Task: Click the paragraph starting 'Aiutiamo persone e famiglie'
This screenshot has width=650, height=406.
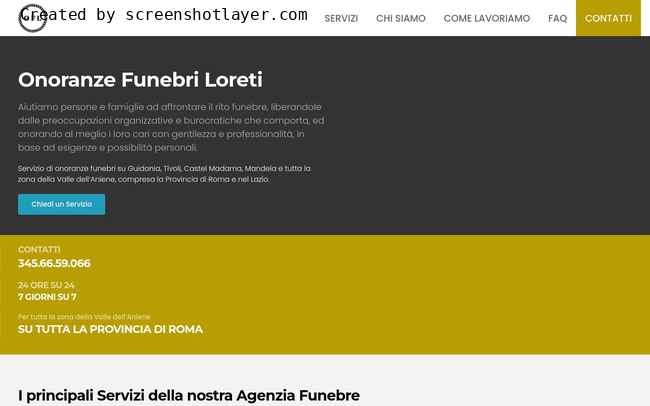Action: [x=171, y=127]
